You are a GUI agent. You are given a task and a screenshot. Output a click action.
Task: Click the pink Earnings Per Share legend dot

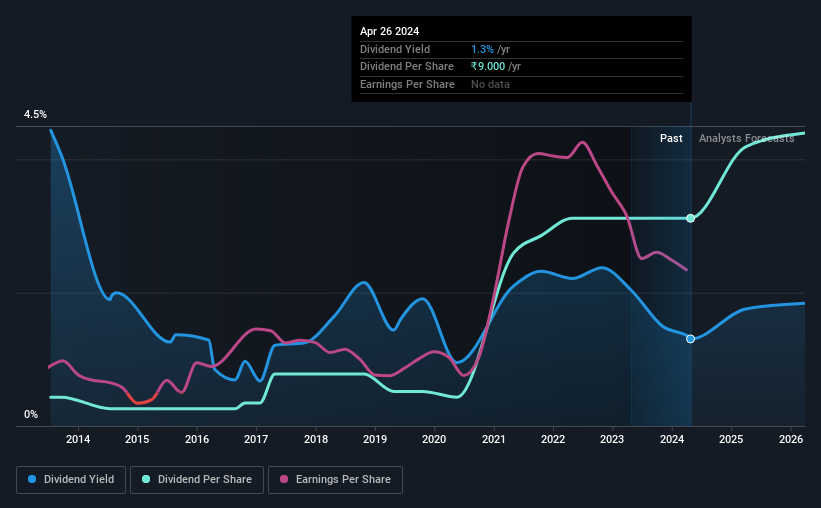[284, 479]
